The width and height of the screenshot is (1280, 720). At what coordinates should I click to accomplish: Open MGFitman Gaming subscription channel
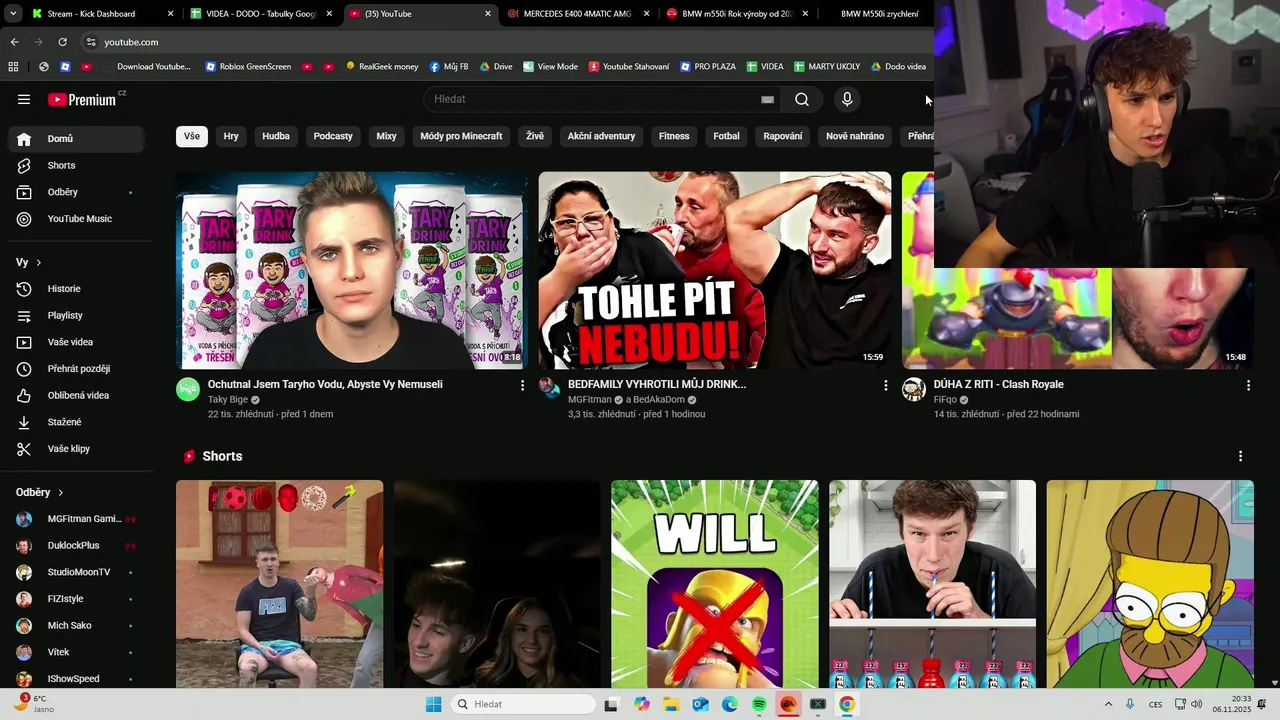tap(76, 519)
